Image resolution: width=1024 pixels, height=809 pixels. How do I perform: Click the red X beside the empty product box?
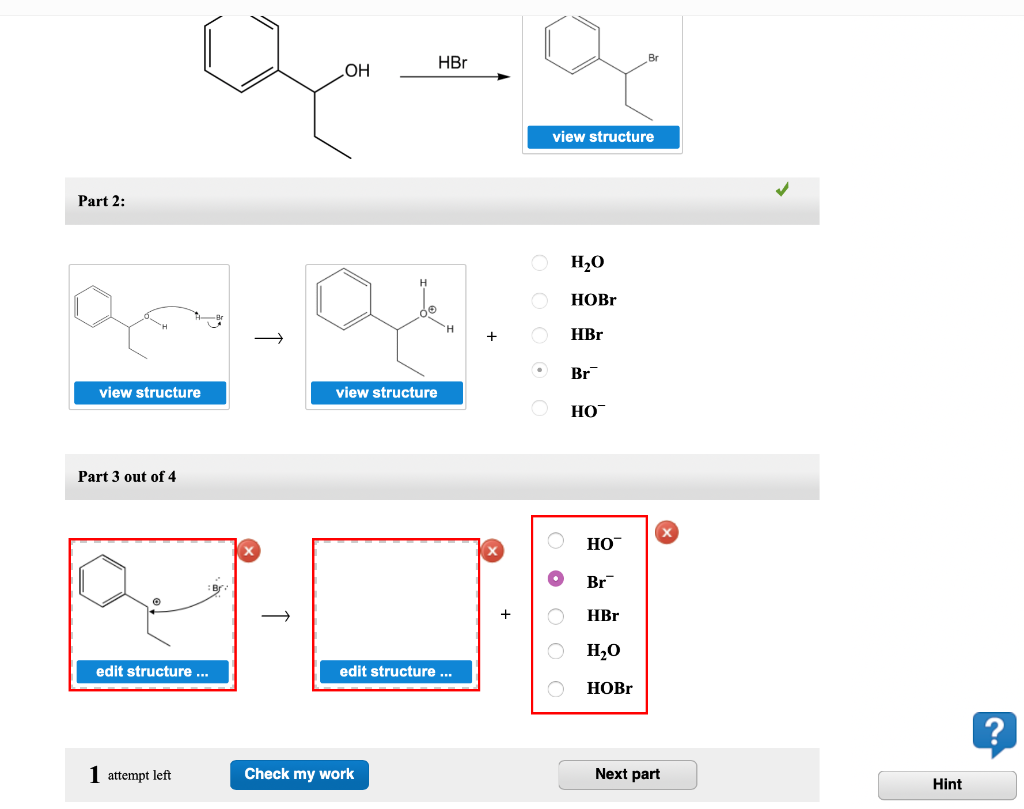point(492,550)
